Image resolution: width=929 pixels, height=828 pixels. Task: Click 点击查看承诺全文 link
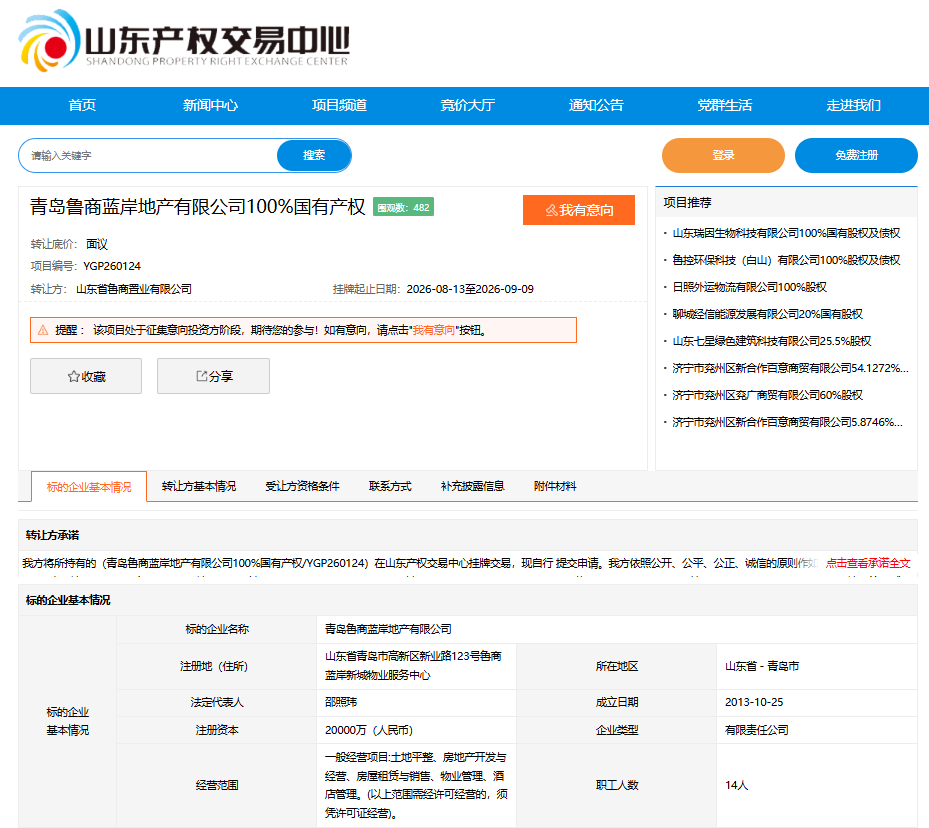click(868, 563)
